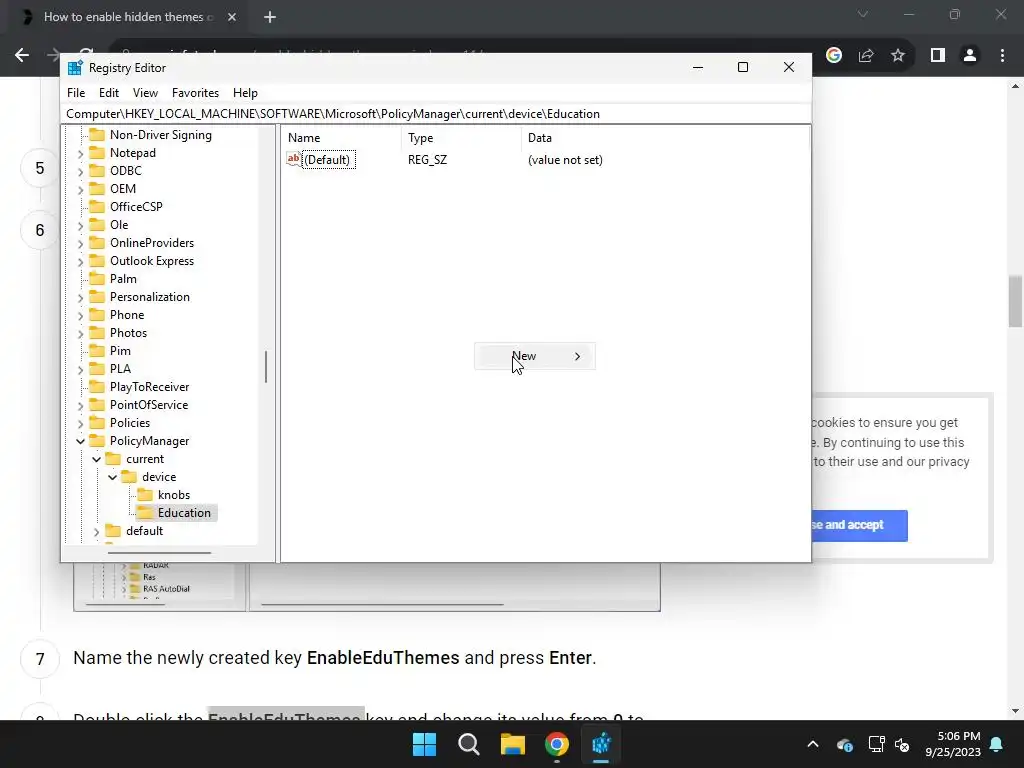This screenshot has width=1024, height=768.
Task: Click the Google icon in Chrome address bar
Action: click(833, 56)
